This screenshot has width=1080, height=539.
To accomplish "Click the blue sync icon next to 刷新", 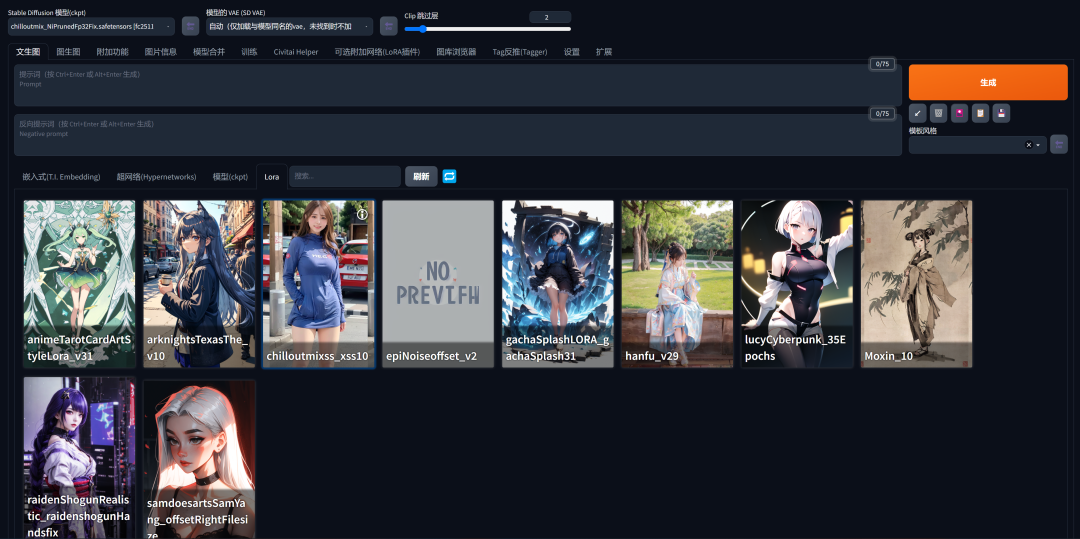I will point(449,176).
